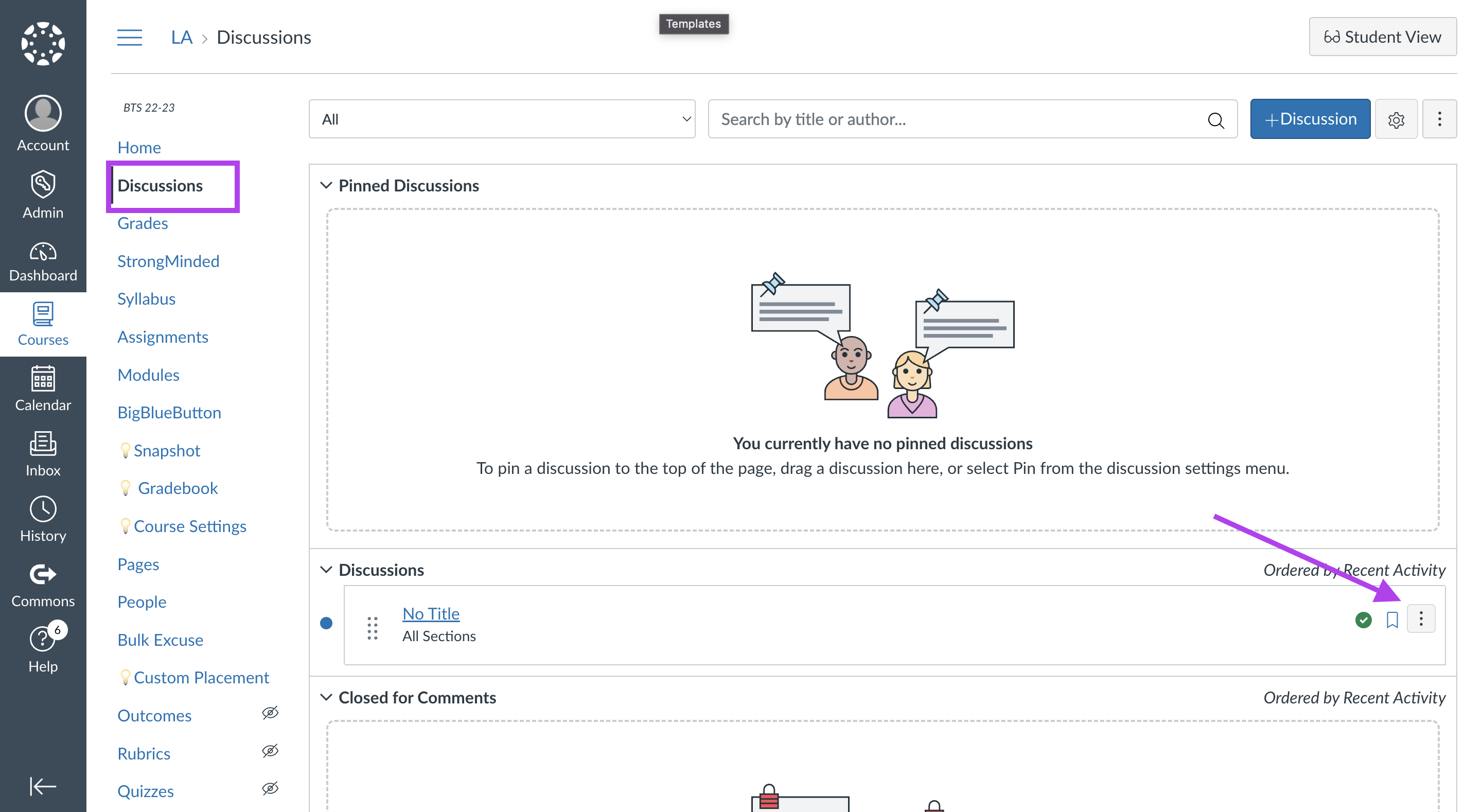This screenshot has height=812, width=1482.
Task: Focus the Search by title or author field
Action: (972, 119)
